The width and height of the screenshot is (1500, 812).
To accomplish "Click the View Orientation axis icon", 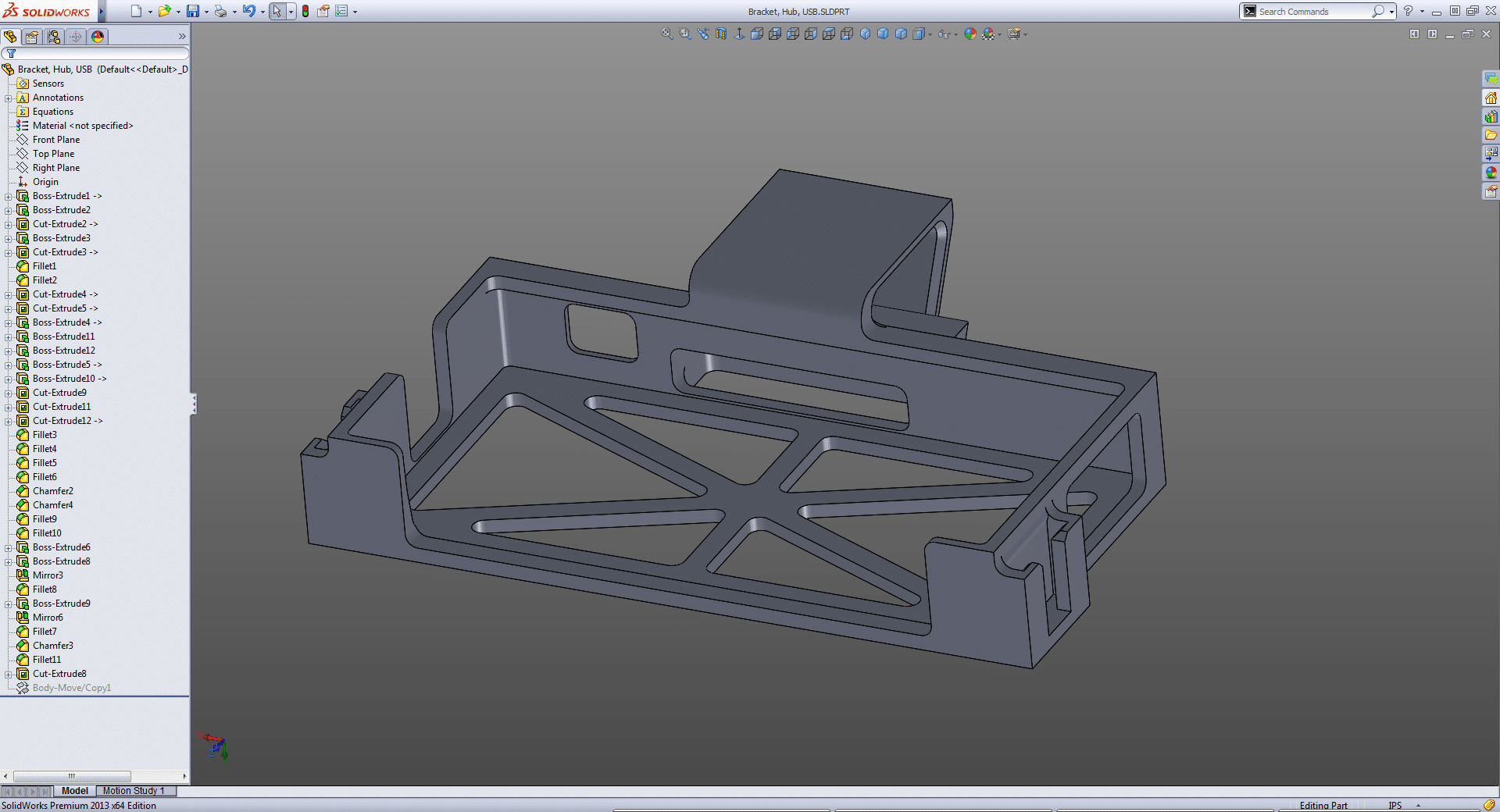I will tap(739, 34).
